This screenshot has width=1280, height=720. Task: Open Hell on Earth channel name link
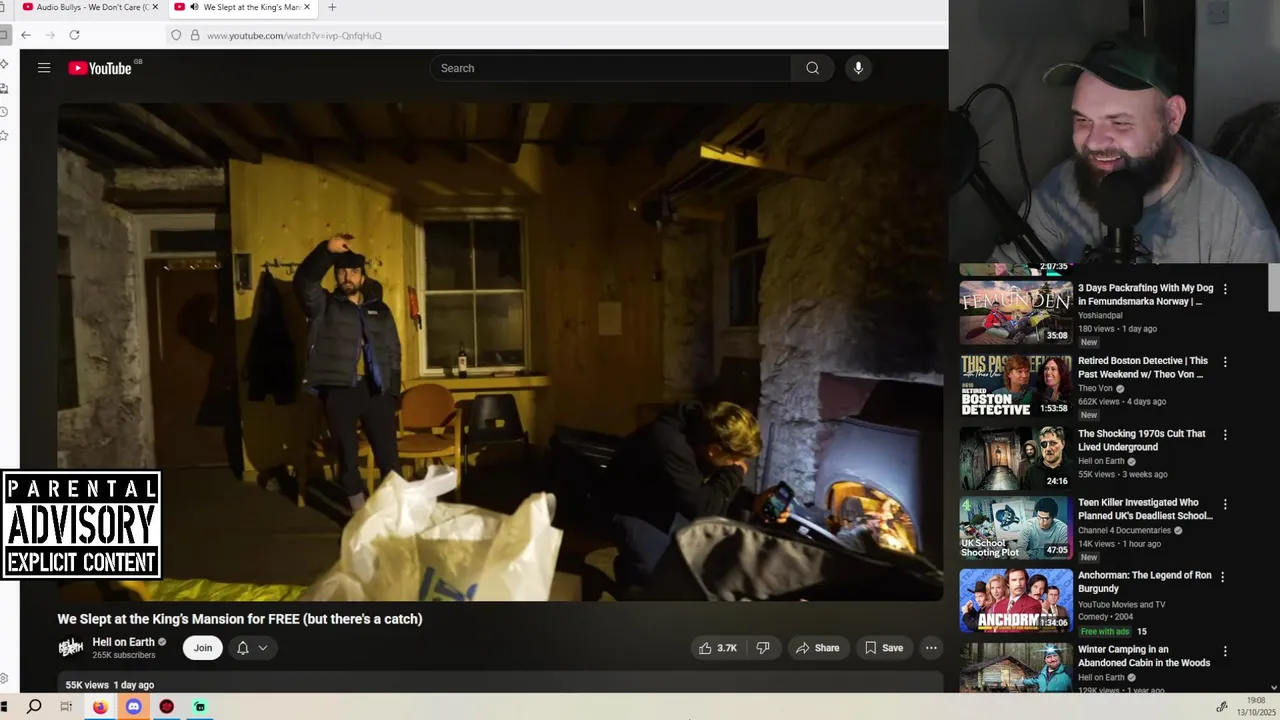point(123,642)
